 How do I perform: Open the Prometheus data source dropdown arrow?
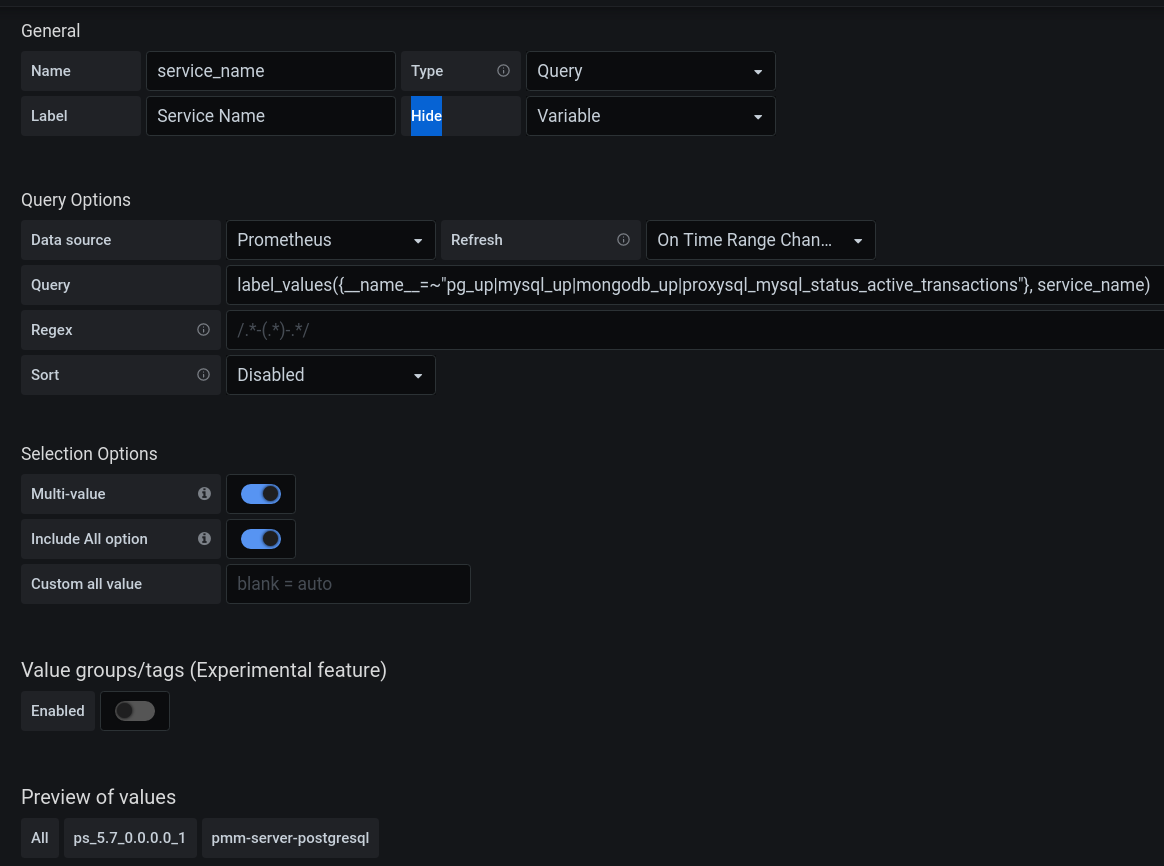pos(418,240)
